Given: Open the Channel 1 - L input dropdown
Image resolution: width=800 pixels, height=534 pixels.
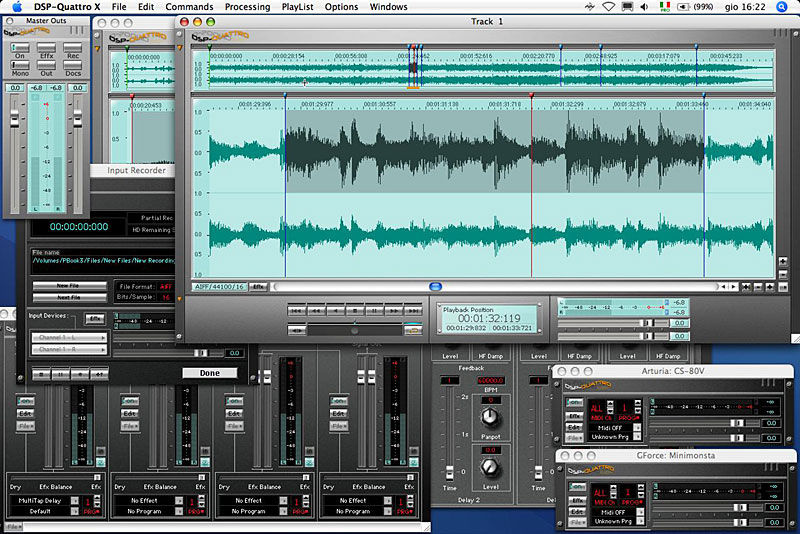Looking at the screenshot, I should 71,338.
